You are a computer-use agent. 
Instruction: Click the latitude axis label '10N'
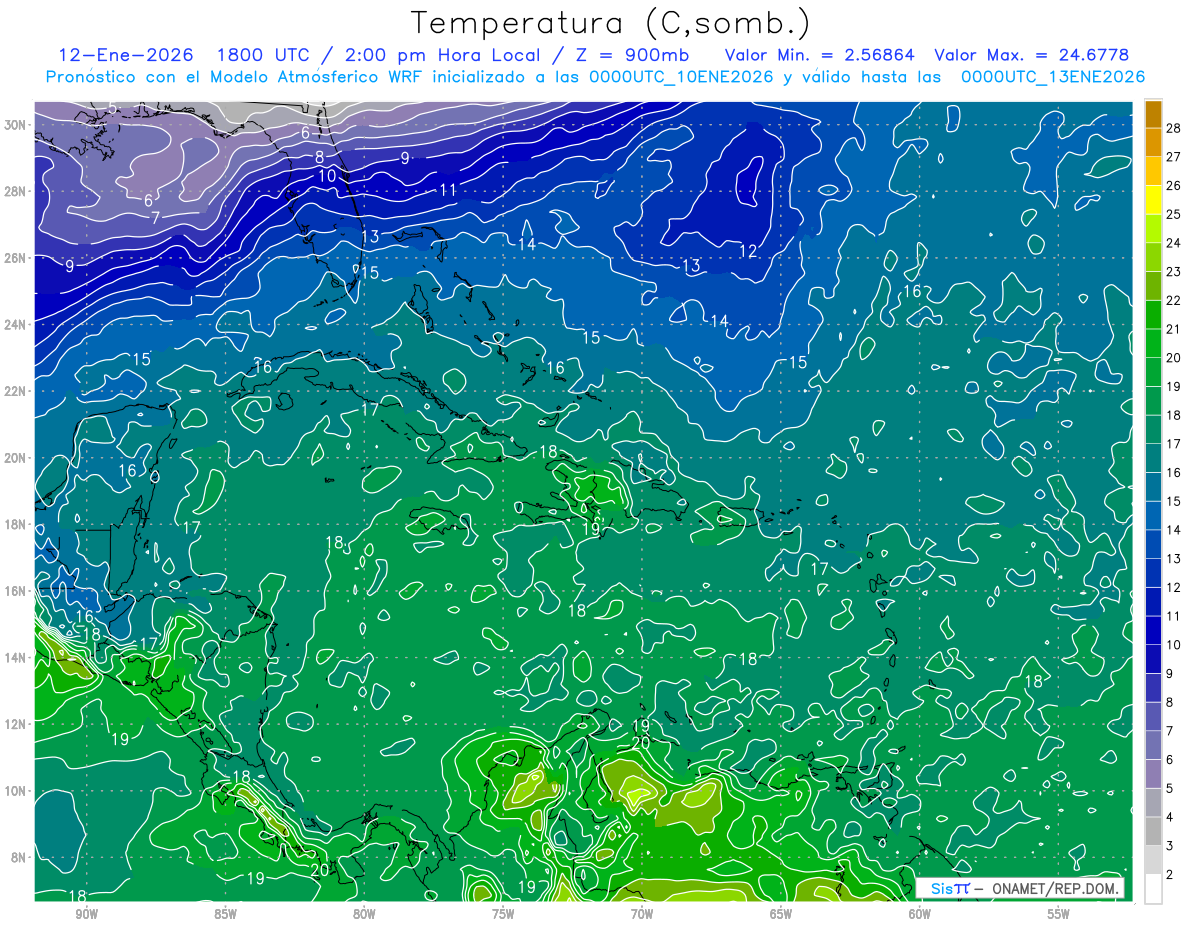tap(17, 790)
